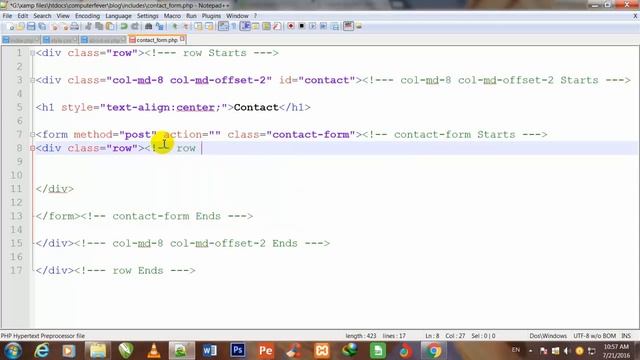
Task: Collapse the fold marker on line 3
Action: (x=32, y=80)
